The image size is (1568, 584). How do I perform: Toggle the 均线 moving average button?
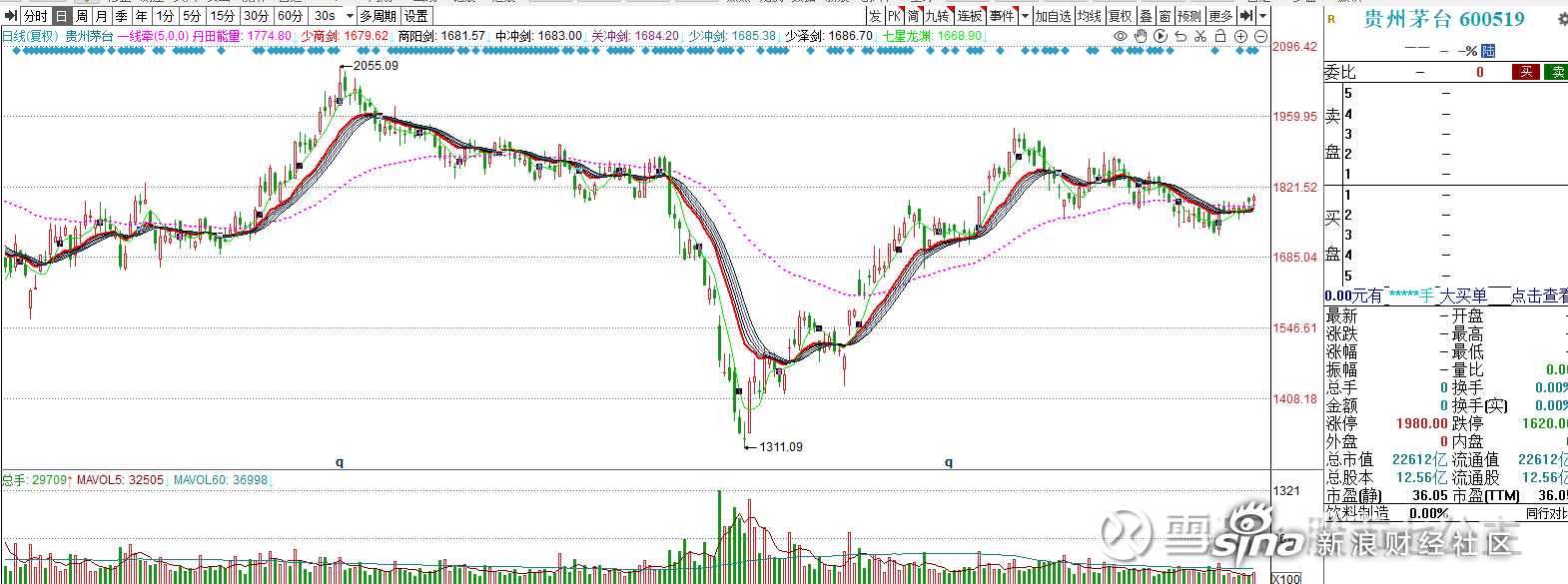click(x=1090, y=16)
